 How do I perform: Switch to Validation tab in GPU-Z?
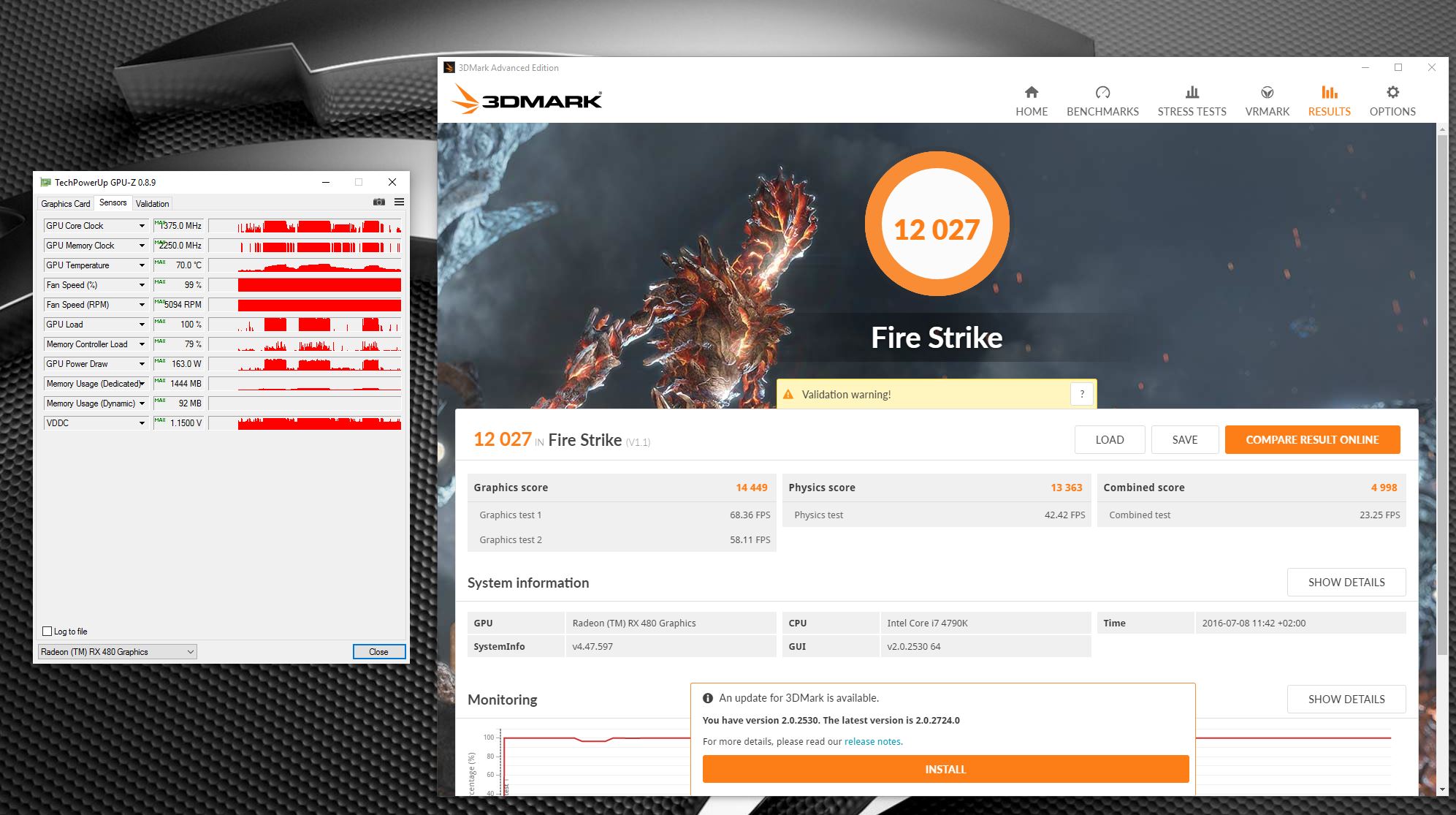(x=152, y=204)
